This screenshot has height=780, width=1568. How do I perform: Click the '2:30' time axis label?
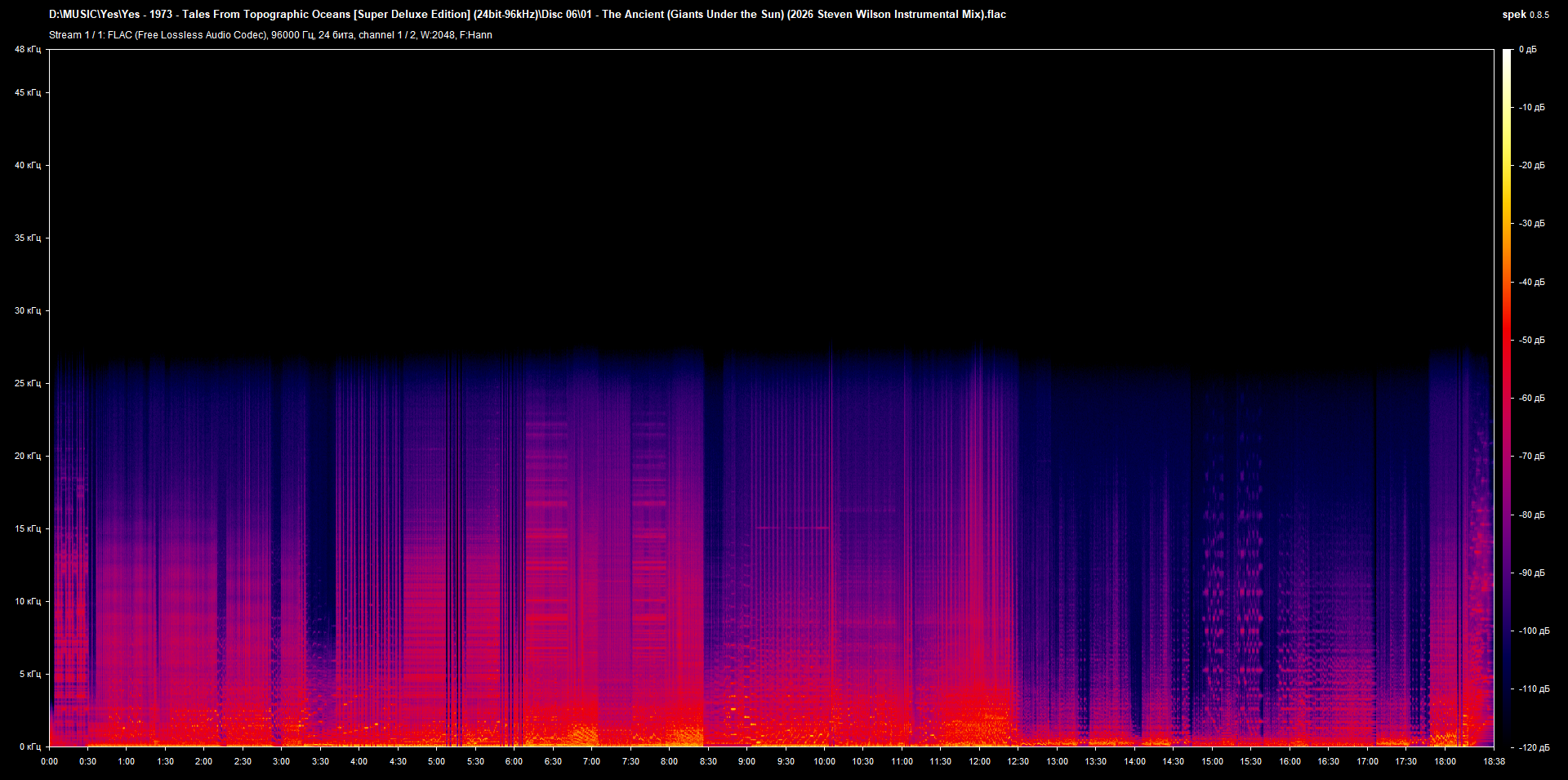243,762
